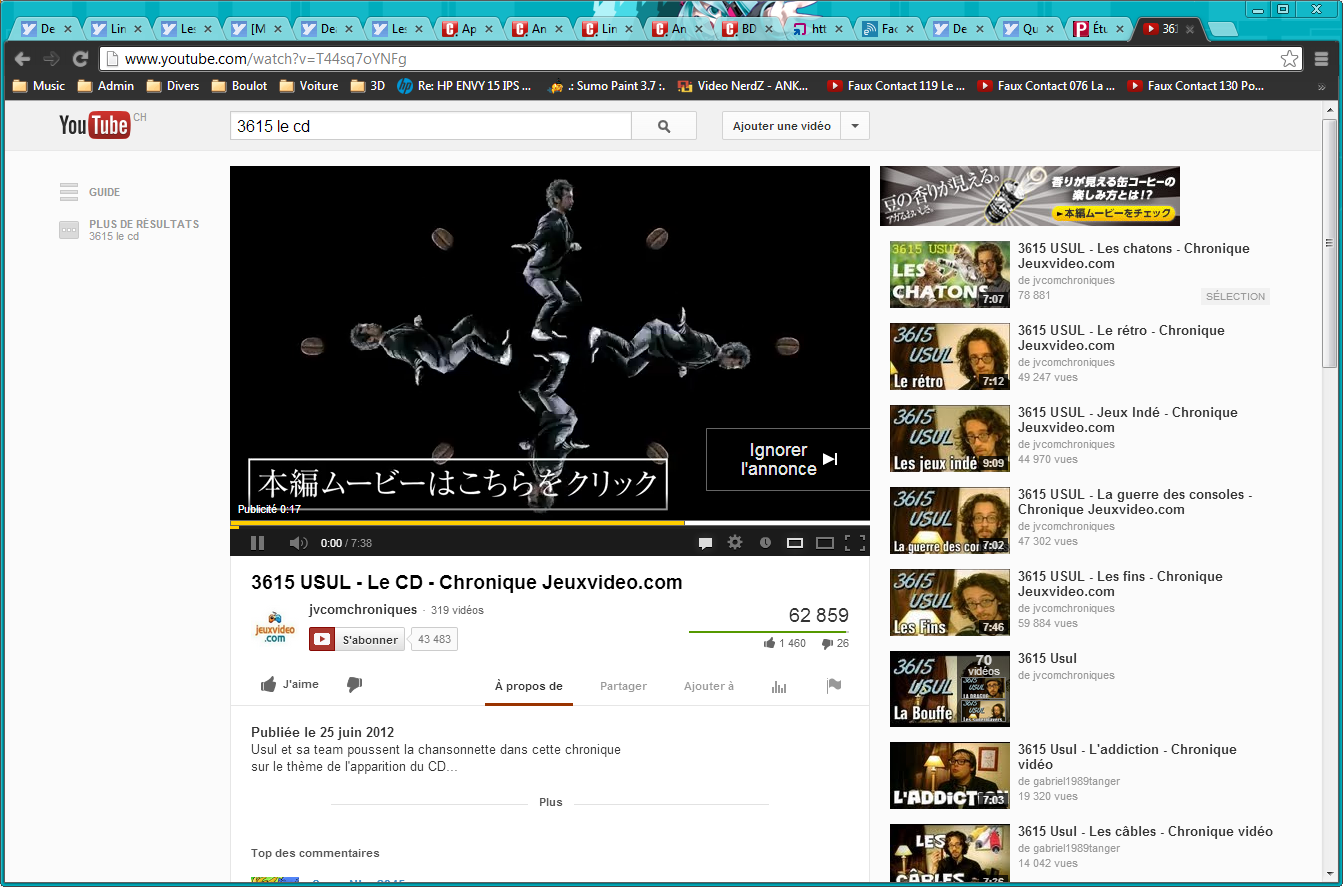
Task: Bookmark this page with the star icon
Action: 1290,59
